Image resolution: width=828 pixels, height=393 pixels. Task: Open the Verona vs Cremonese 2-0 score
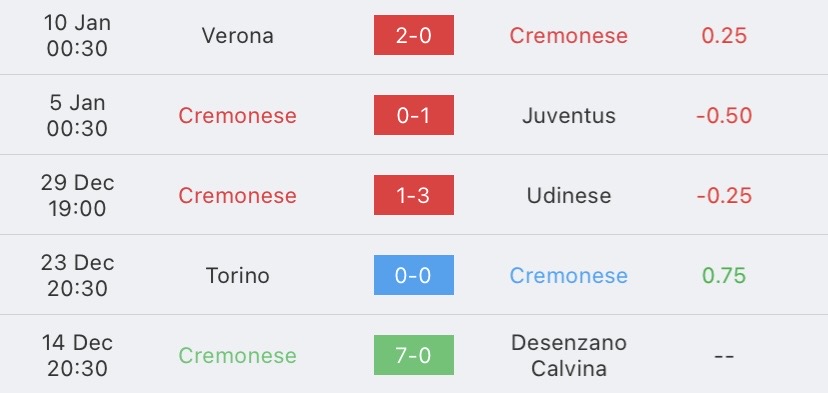coord(413,35)
